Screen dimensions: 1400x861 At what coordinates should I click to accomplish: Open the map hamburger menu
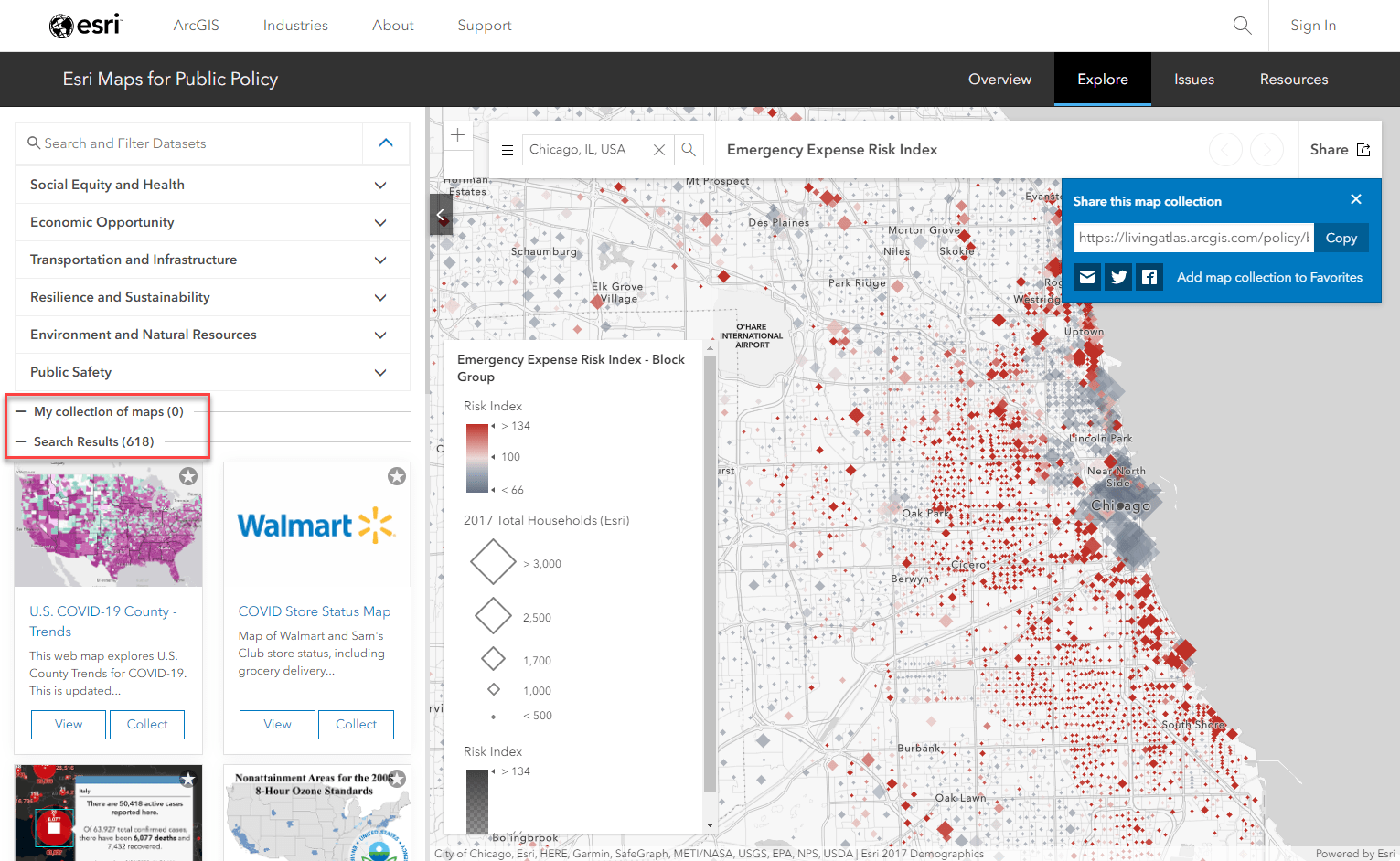[x=508, y=150]
